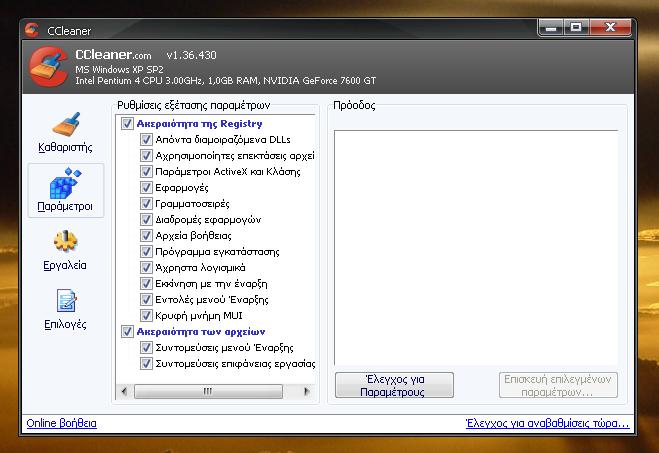
Task: Switch to the Εργαλεία label
Action: [65, 265]
